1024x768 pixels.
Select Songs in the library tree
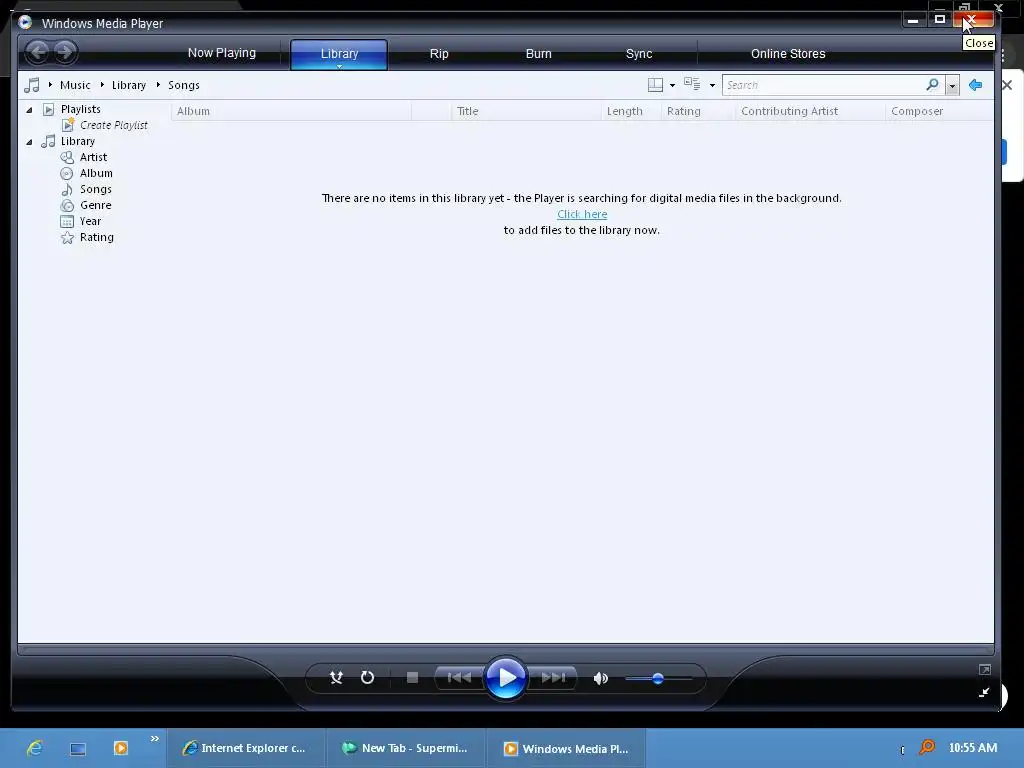coord(95,189)
